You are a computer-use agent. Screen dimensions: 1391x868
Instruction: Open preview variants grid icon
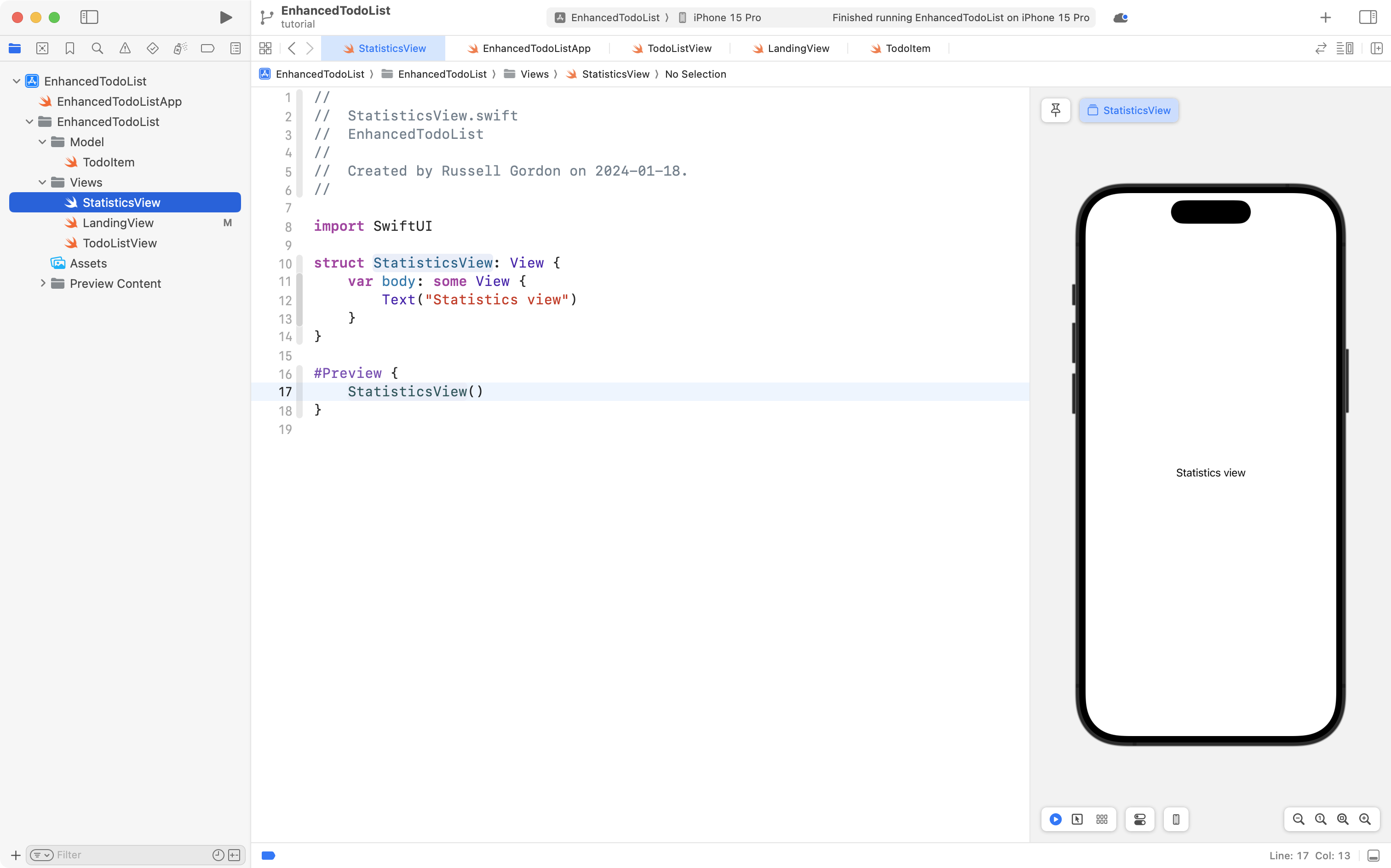pos(1102,819)
